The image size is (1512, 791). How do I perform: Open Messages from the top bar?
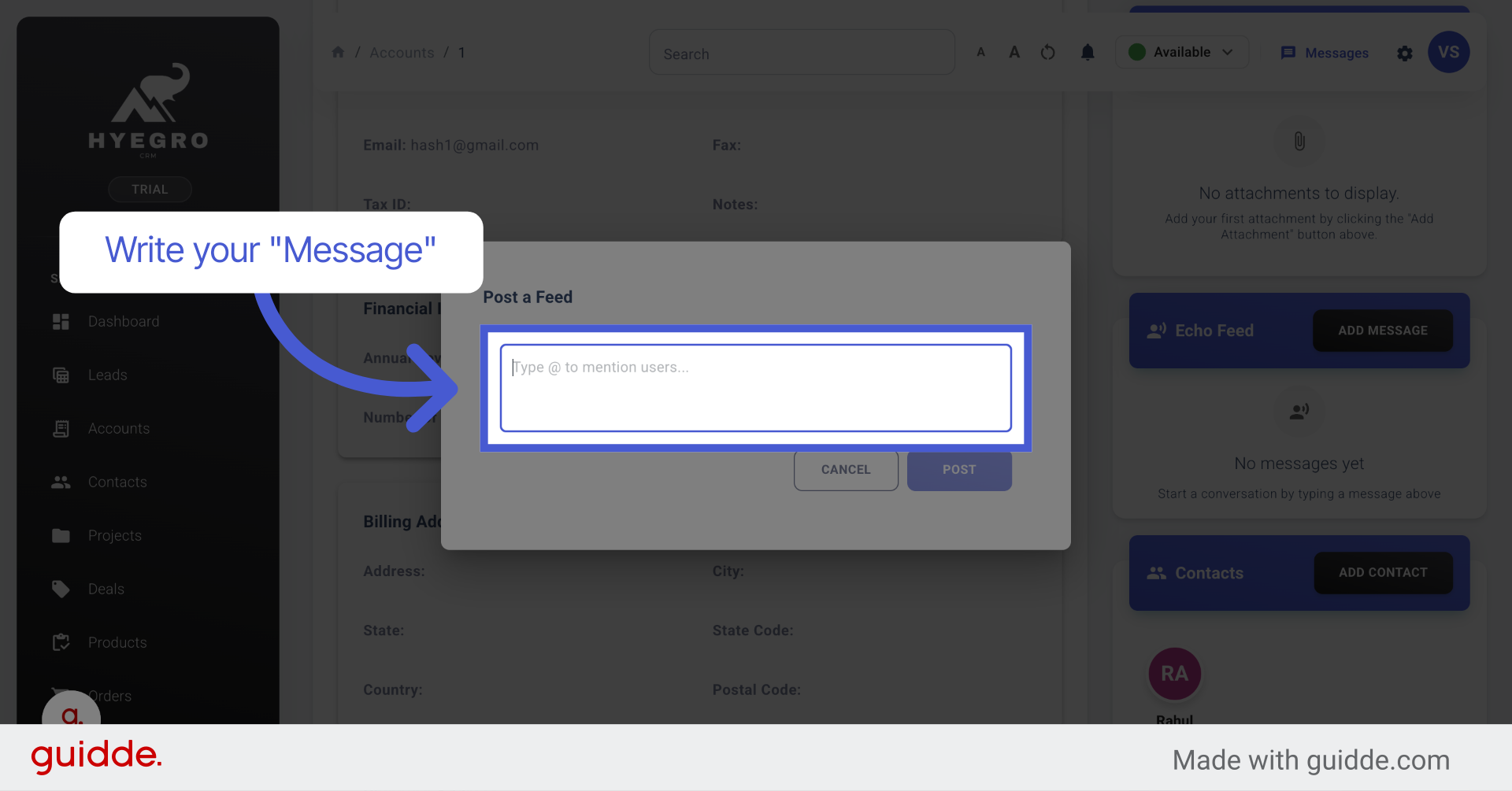click(1325, 53)
